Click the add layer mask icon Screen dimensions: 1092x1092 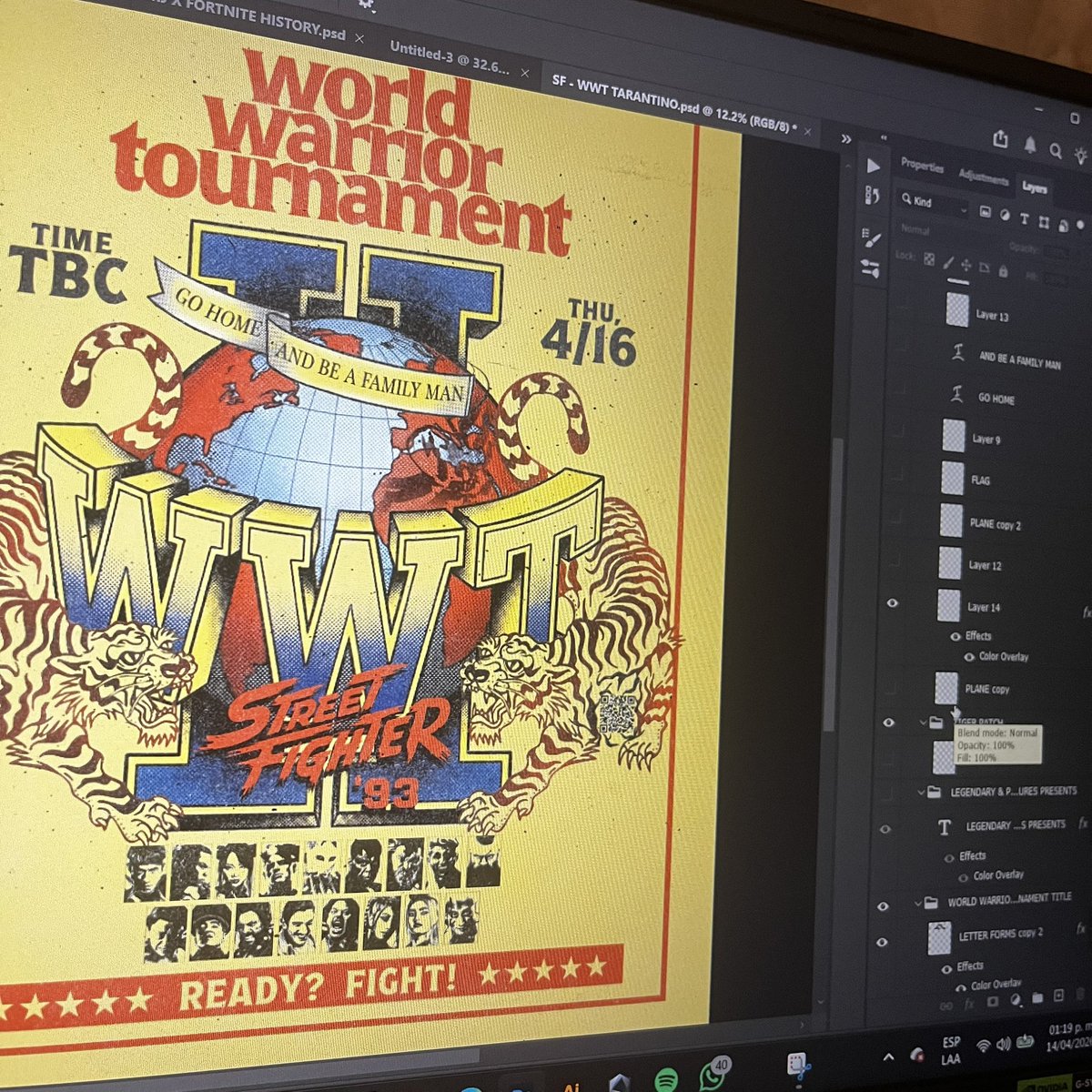pos(992,1001)
